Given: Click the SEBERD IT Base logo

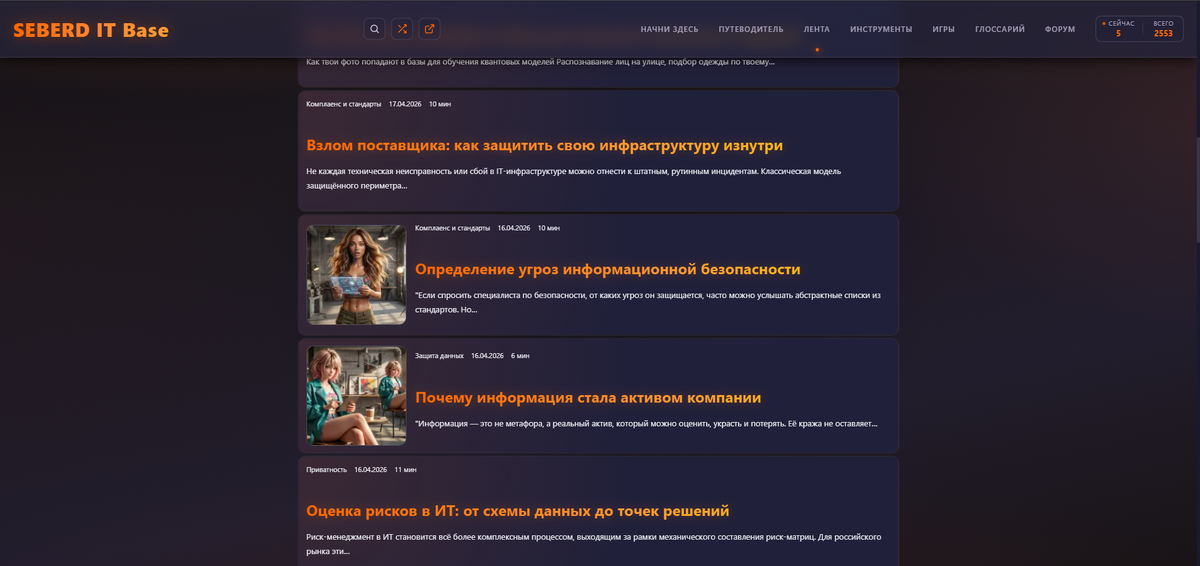Looking at the screenshot, I should coord(91,30).
